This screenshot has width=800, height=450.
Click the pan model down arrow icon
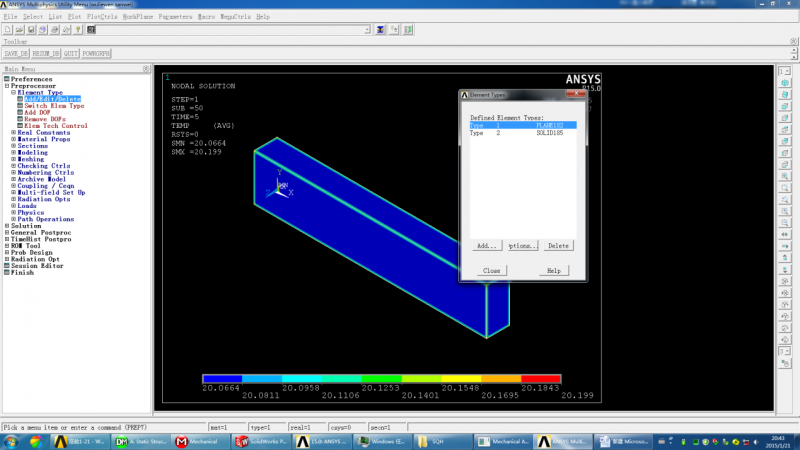coord(785,270)
